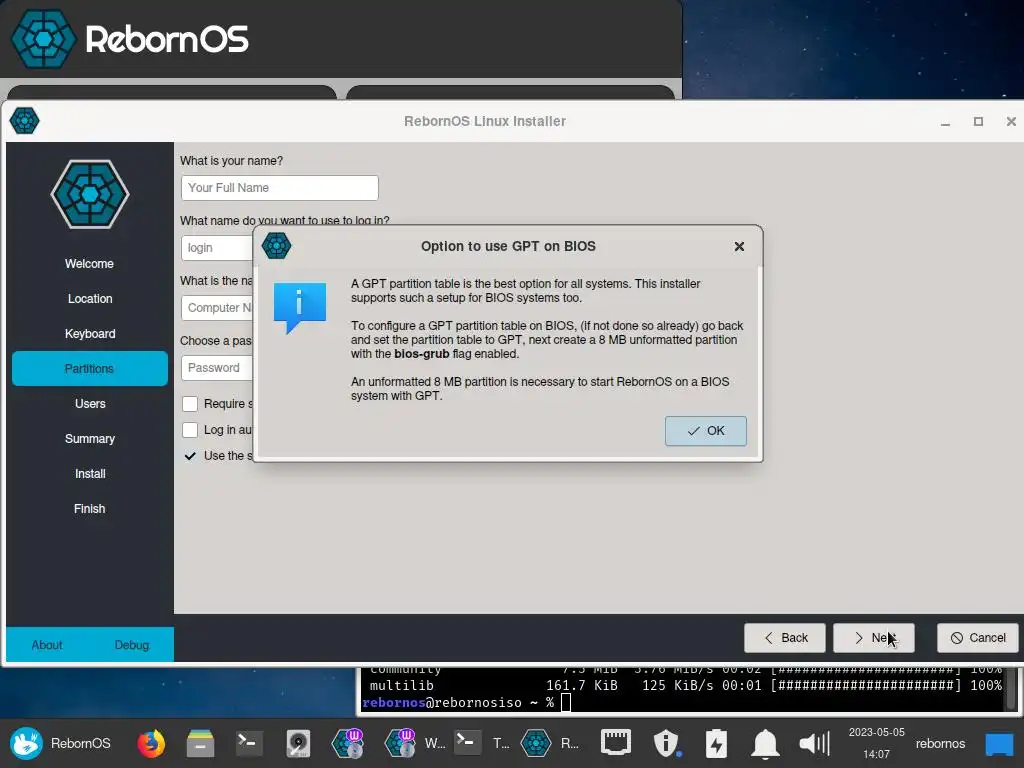Go to the Keyboard step in the sidebar

89,334
